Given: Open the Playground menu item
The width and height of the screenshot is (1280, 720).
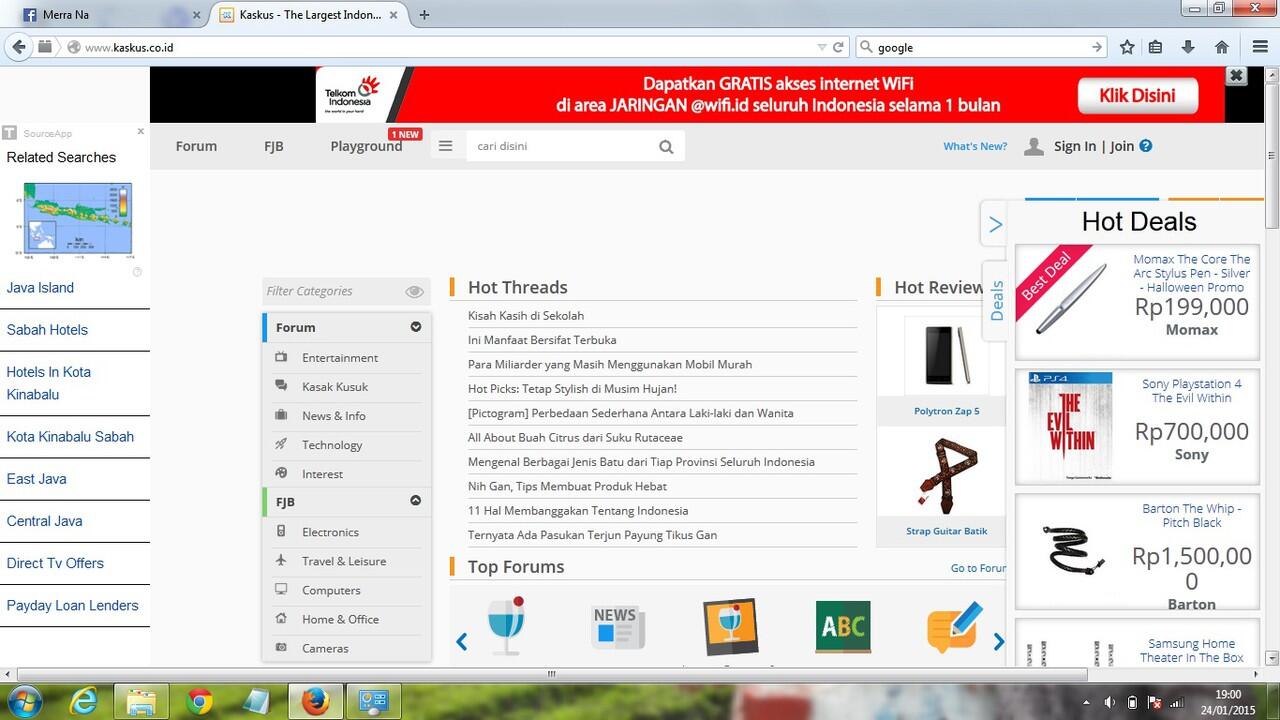Looking at the screenshot, I should tap(366, 146).
